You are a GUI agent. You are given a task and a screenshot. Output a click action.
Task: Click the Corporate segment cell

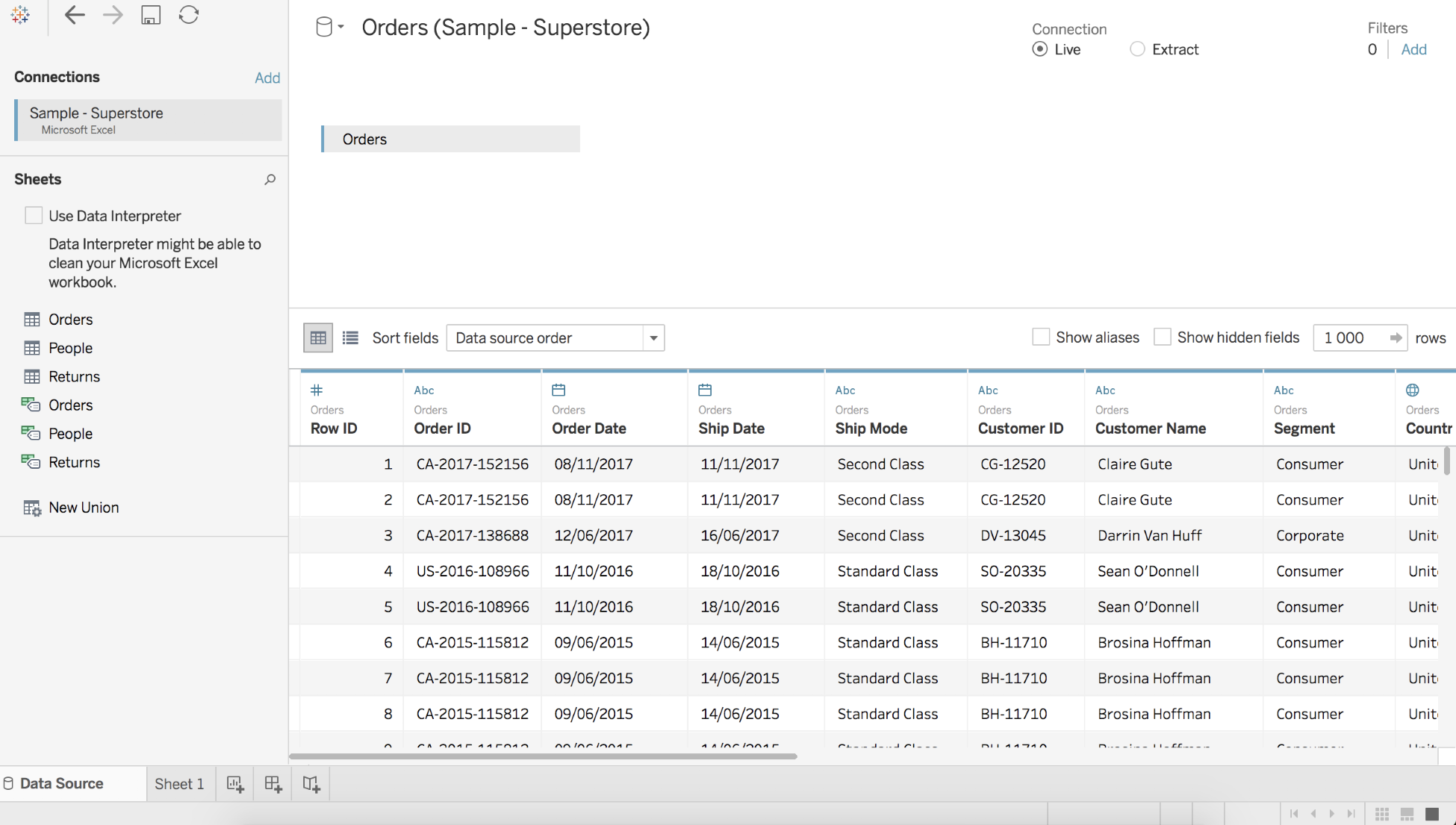pos(1329,535)
